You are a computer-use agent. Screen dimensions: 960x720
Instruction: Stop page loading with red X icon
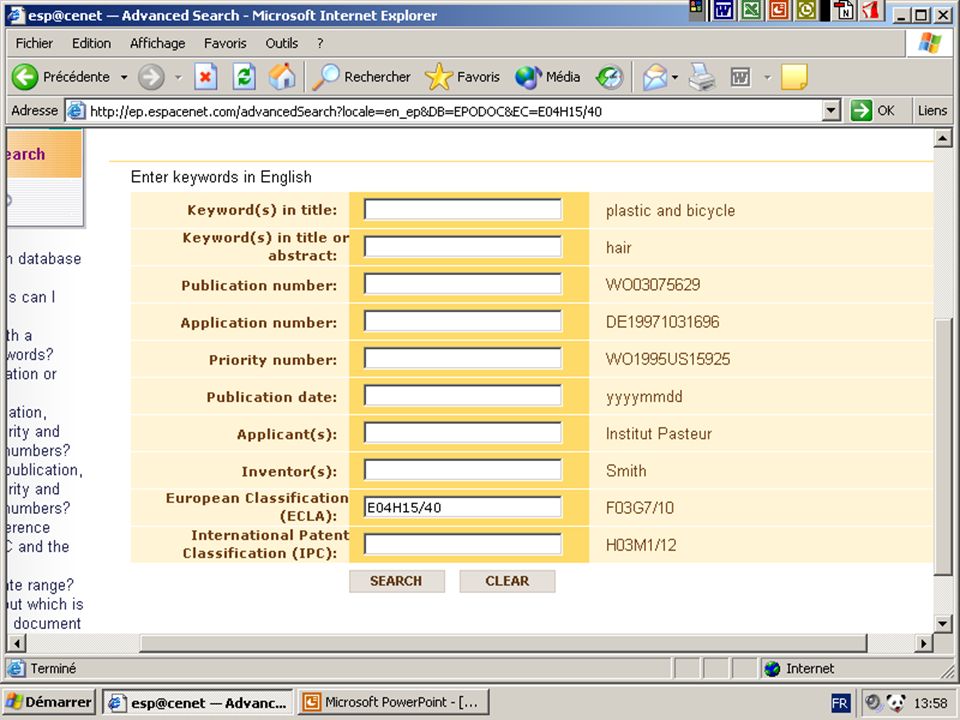(206, 77)
